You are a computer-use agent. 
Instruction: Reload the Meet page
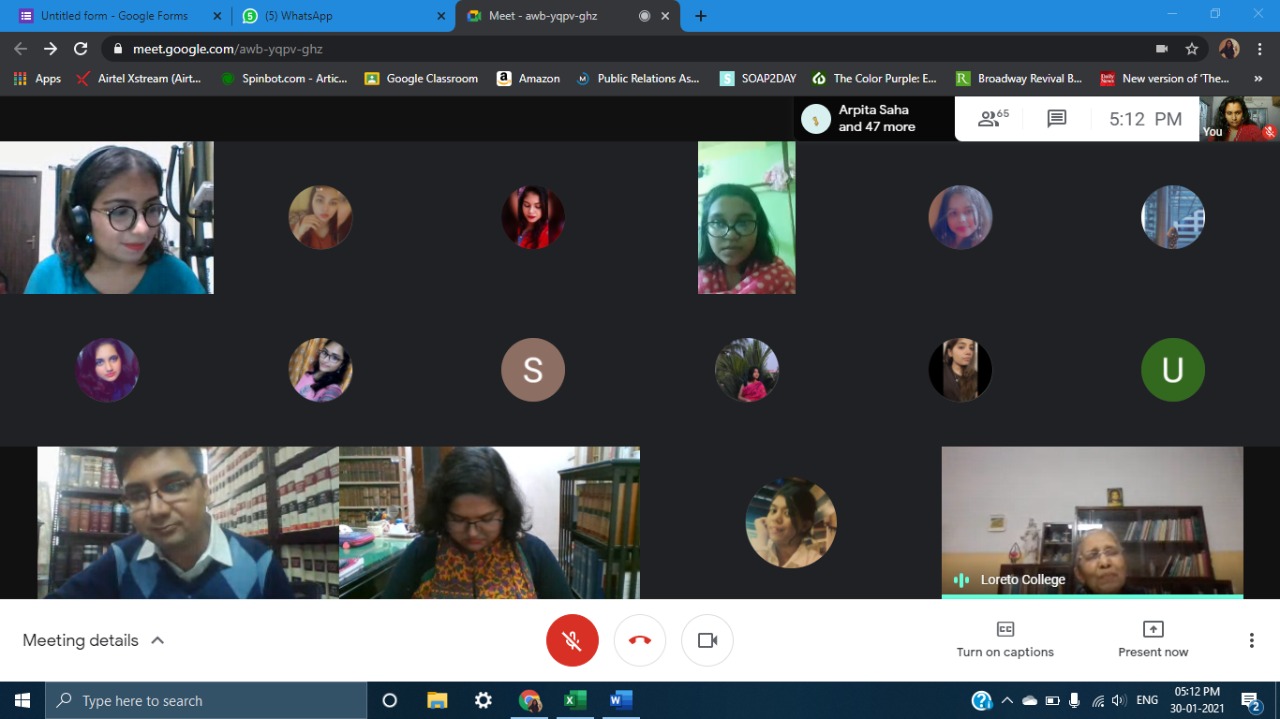[81, 49]
